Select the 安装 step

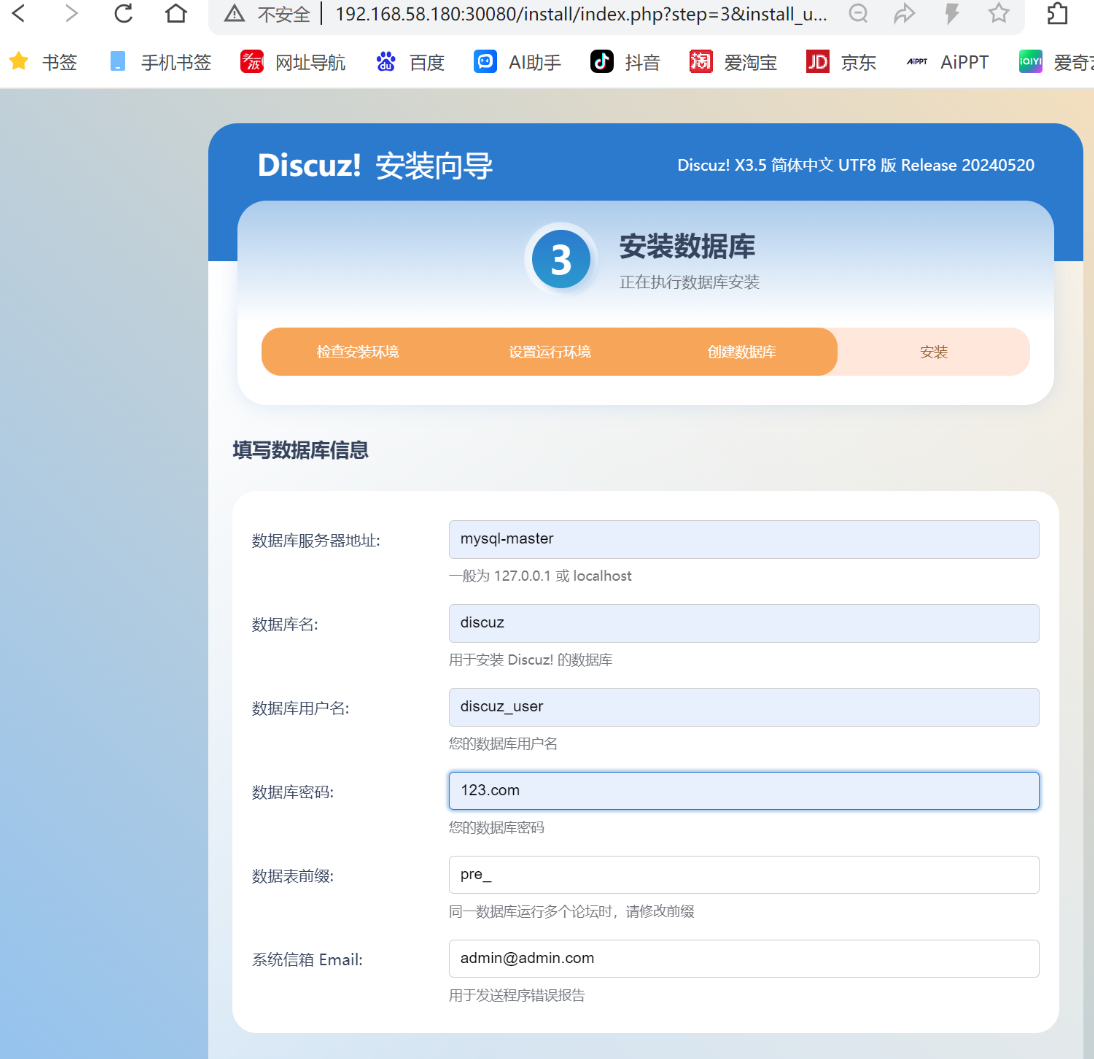[934, 352]
